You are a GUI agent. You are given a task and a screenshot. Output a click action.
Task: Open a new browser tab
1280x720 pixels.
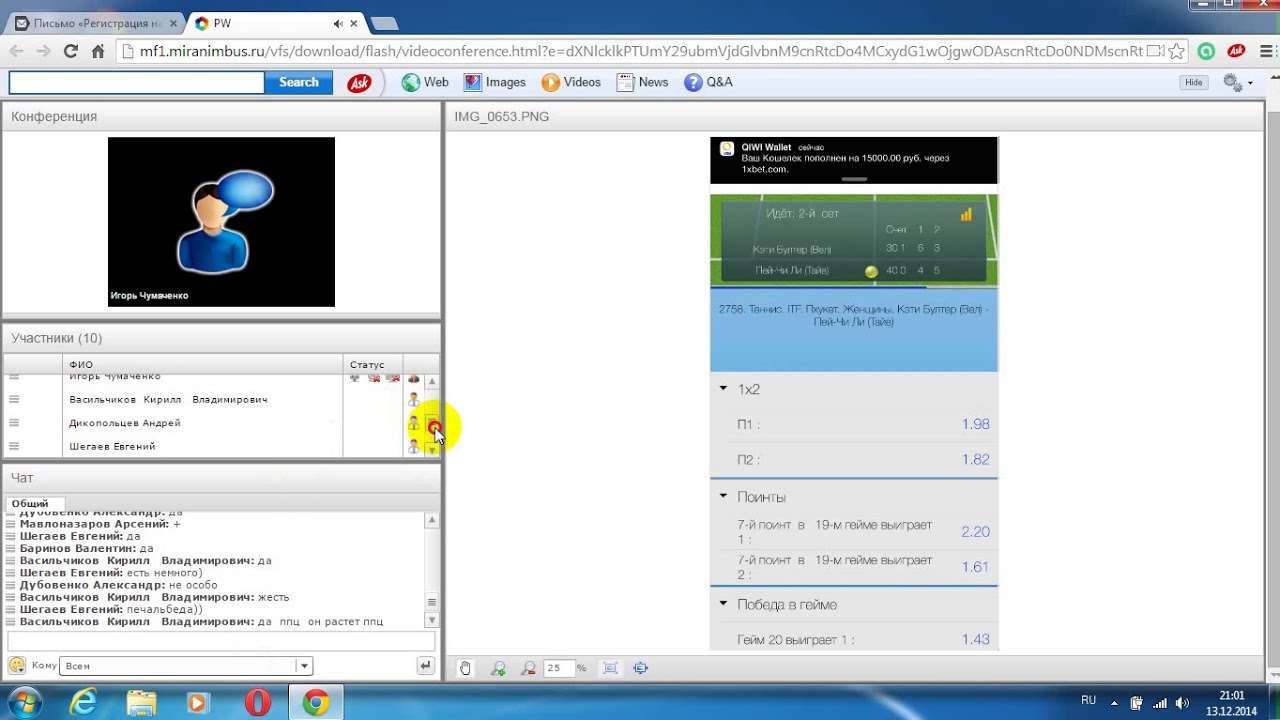(385, 24)
